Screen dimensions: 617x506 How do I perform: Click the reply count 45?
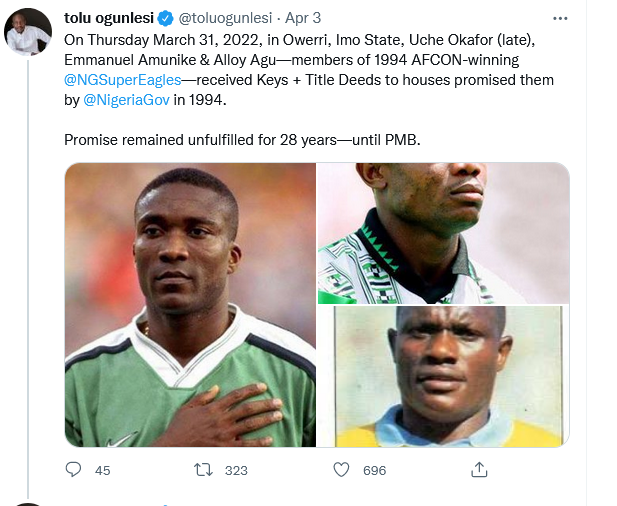click(102, 470)
